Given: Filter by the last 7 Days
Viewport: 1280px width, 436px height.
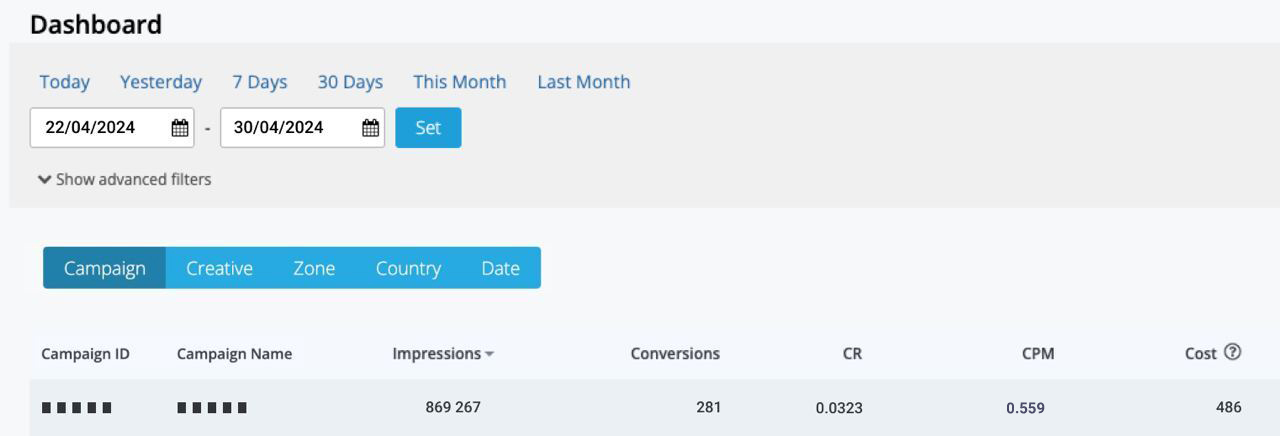Looking at the screenshot, I should click(260, 82).
